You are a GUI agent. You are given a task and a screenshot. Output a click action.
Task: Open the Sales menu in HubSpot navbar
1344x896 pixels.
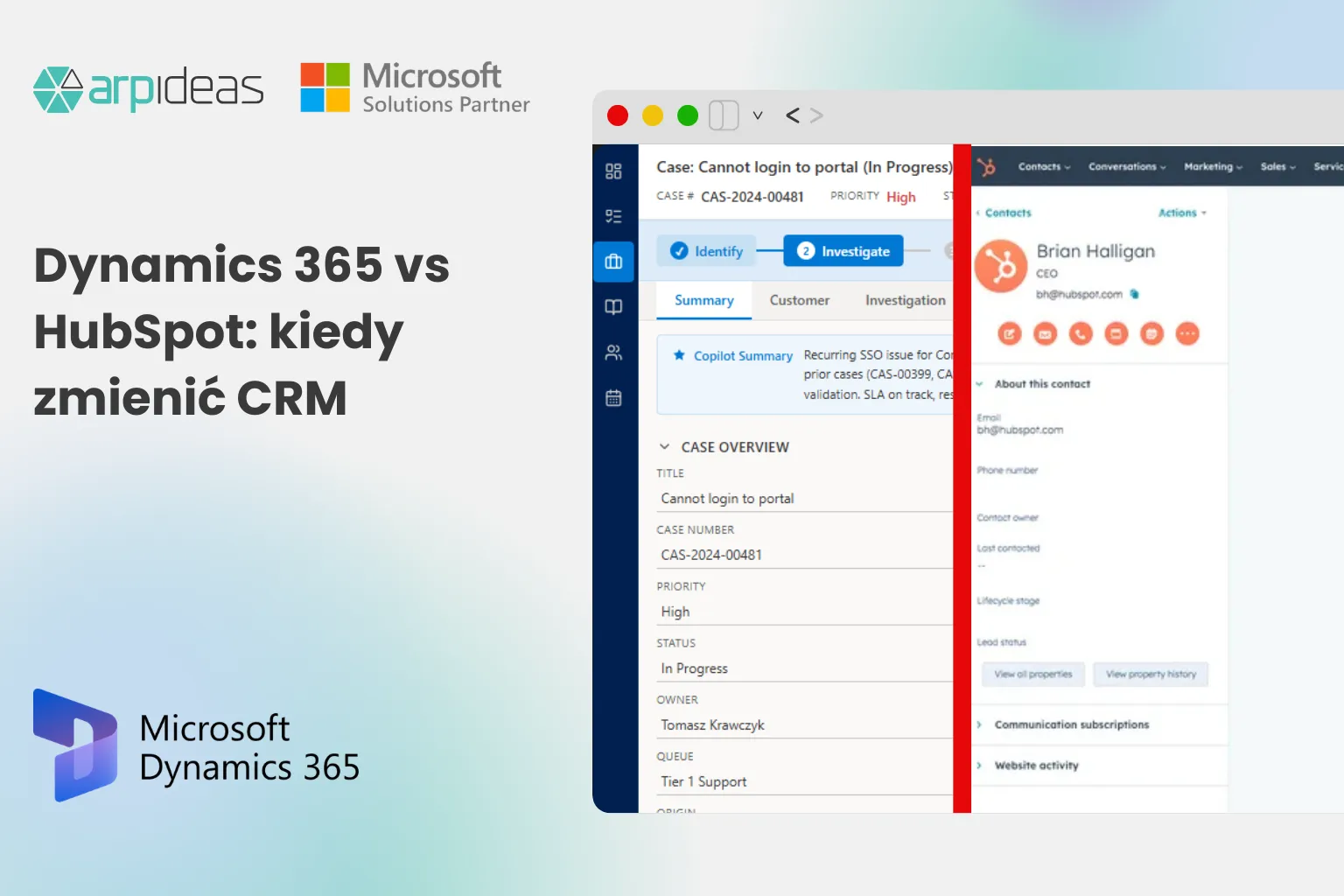[1277, 166]
